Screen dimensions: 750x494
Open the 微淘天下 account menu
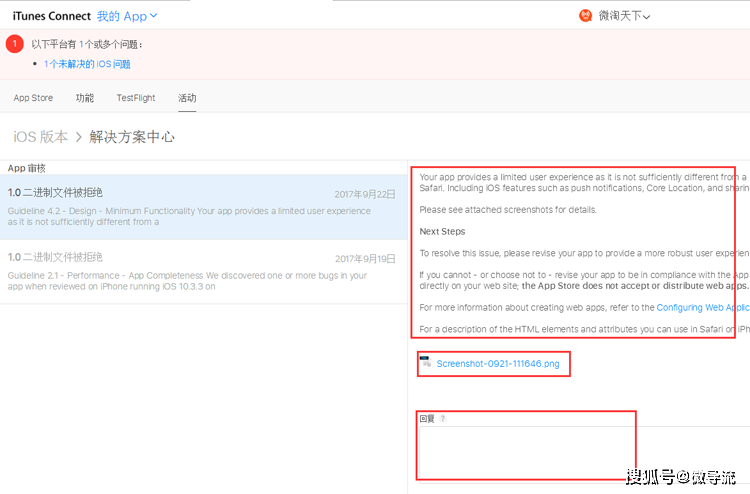click(624, 16)
